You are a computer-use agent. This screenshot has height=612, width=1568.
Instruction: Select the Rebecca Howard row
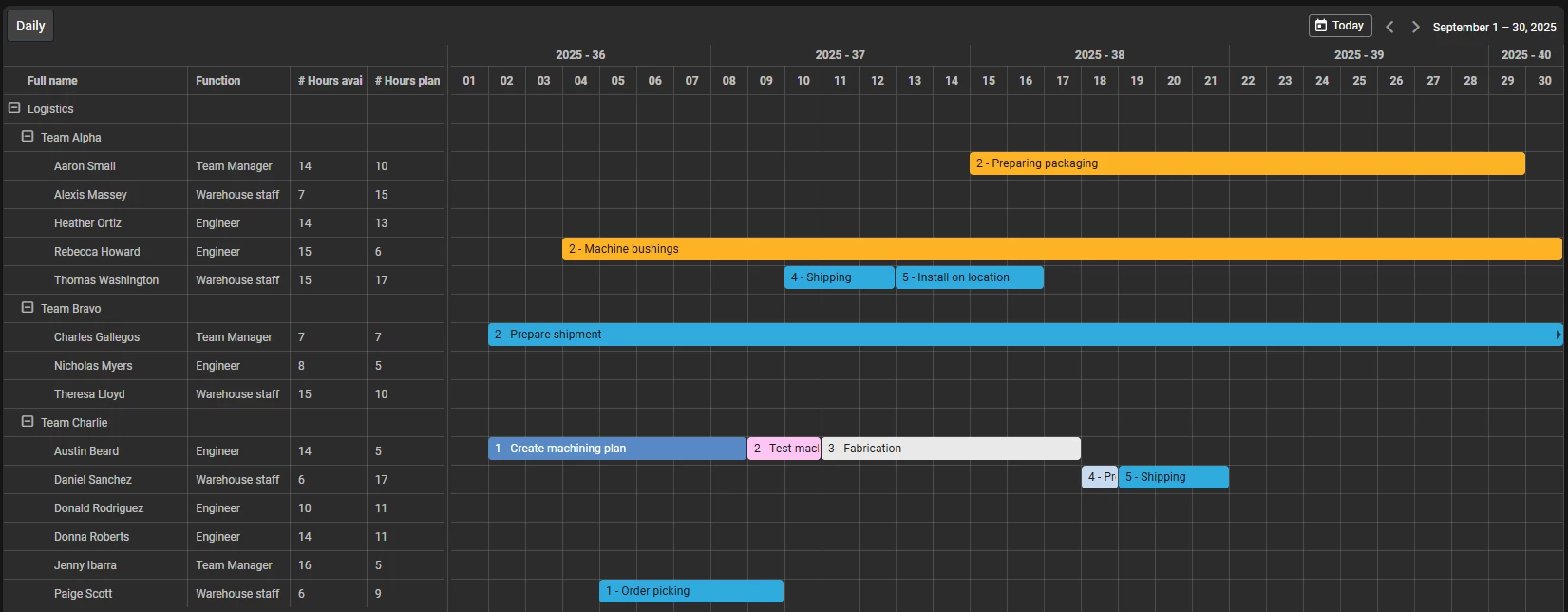click(x=223, y=251)
